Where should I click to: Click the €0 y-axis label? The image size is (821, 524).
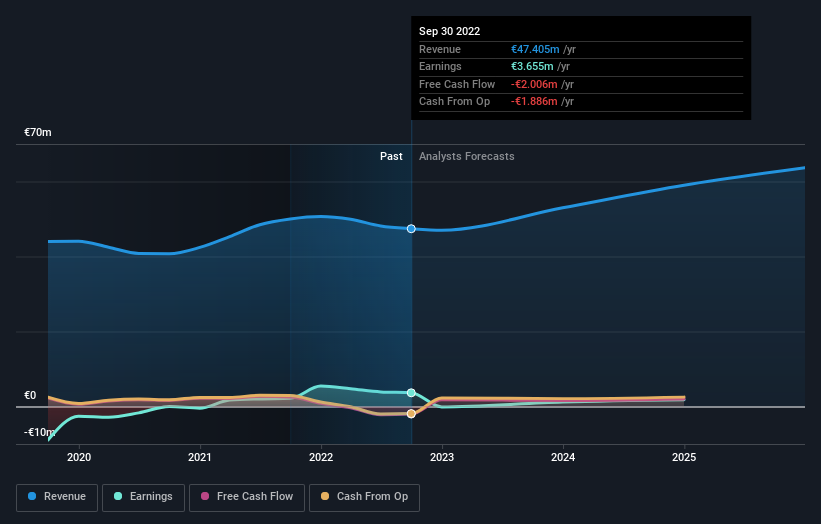30,396
